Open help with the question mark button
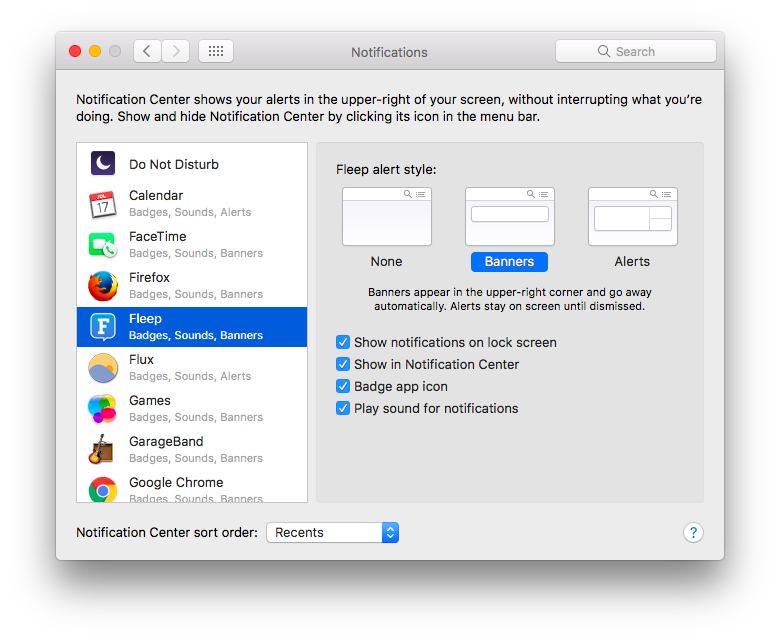This screenshot has height=640, width=780. click(693, 533)
